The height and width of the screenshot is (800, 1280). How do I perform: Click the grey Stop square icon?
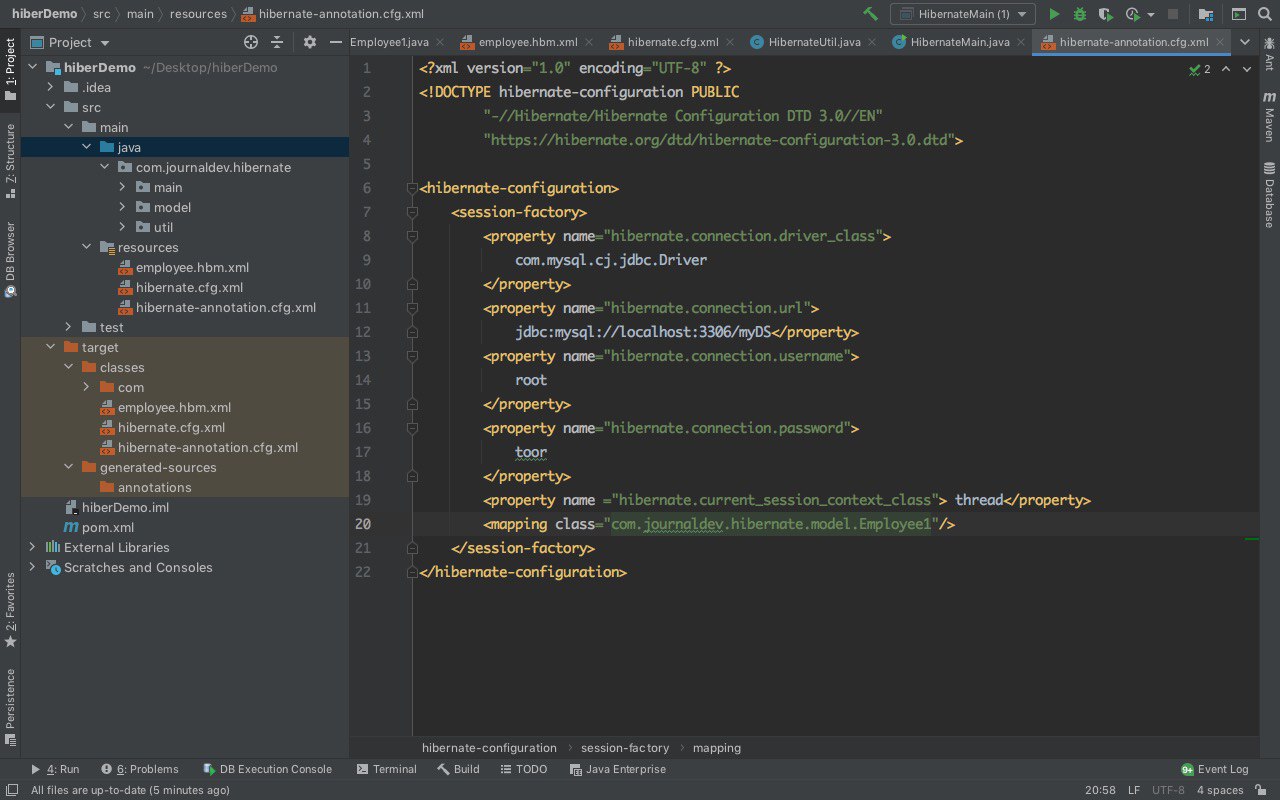[1174, 14]
